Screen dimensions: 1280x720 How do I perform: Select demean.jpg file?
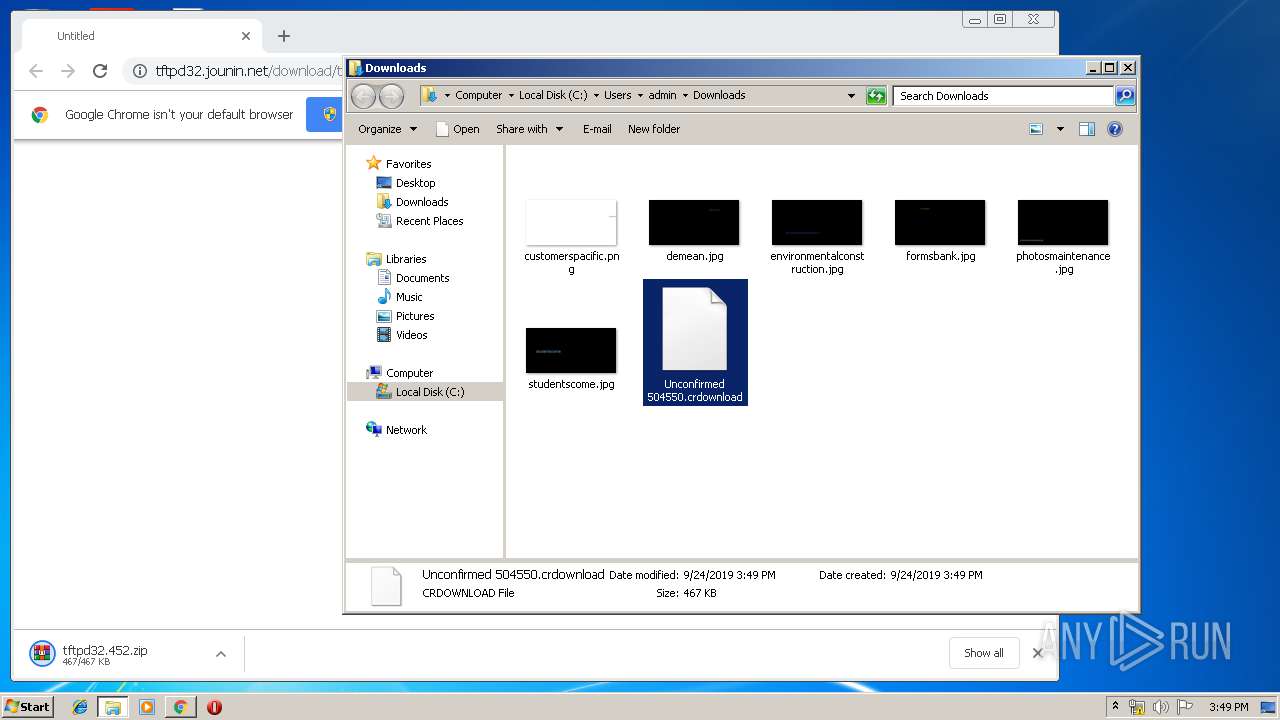click(694, 231)
